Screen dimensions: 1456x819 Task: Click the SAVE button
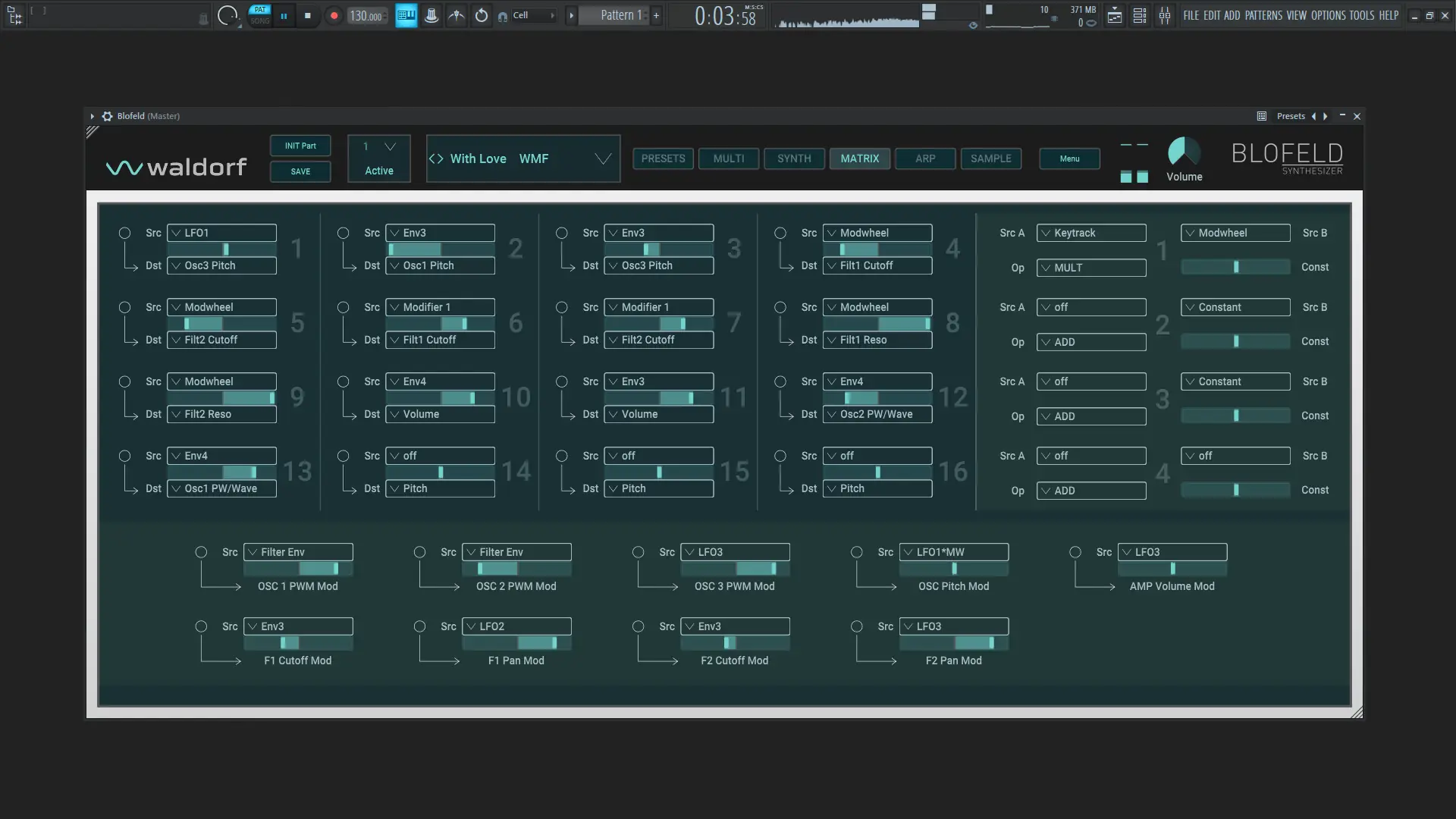click(x=300, y=171)
